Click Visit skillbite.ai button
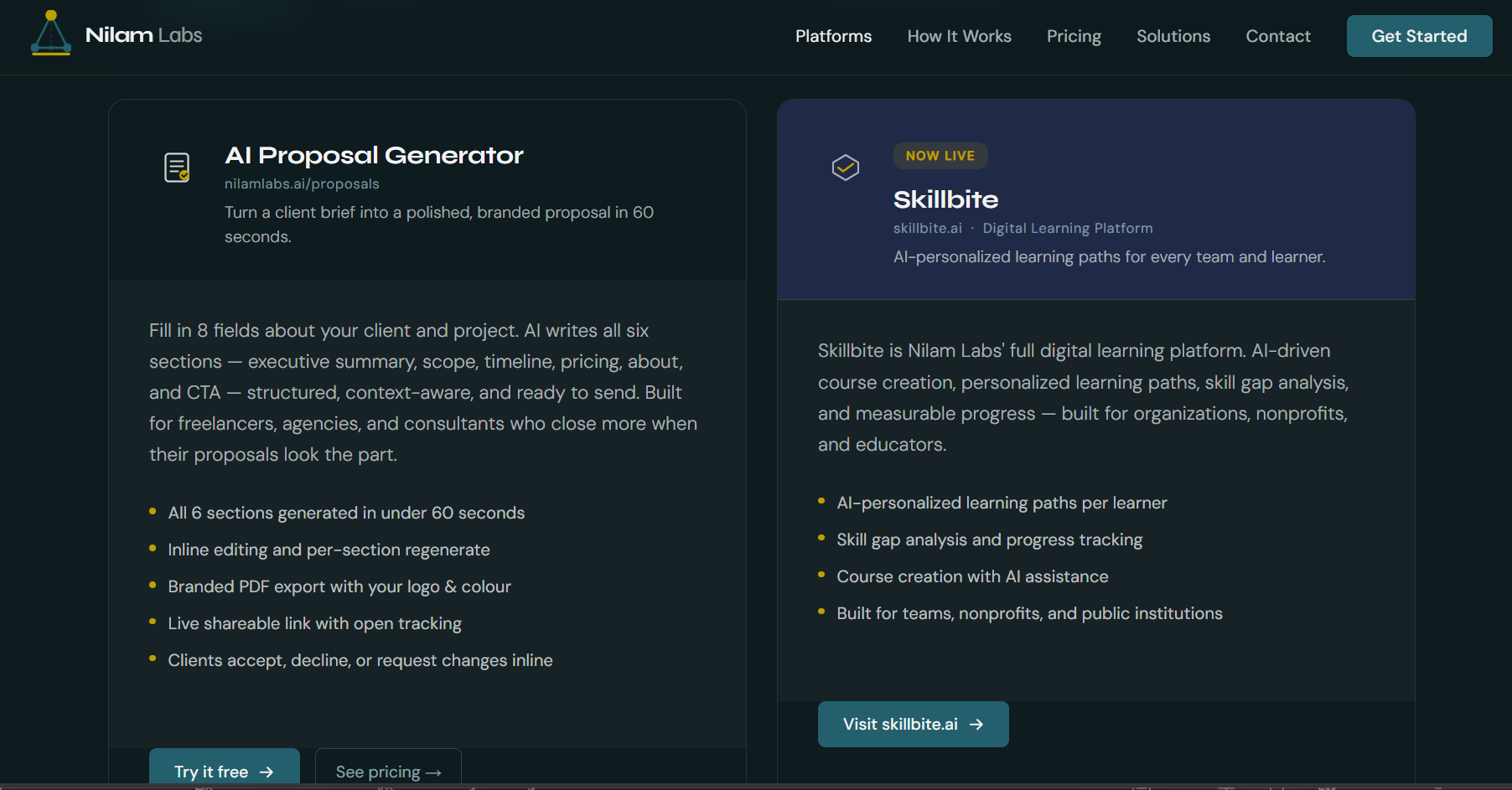 tap(913, 724)
